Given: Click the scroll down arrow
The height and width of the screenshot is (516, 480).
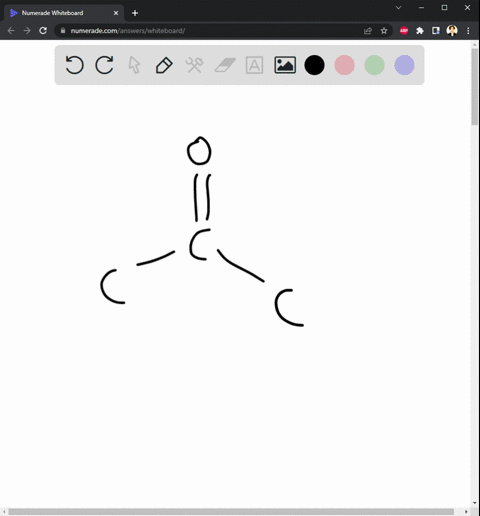Looking at the screenshot, I should pos(475,503).
